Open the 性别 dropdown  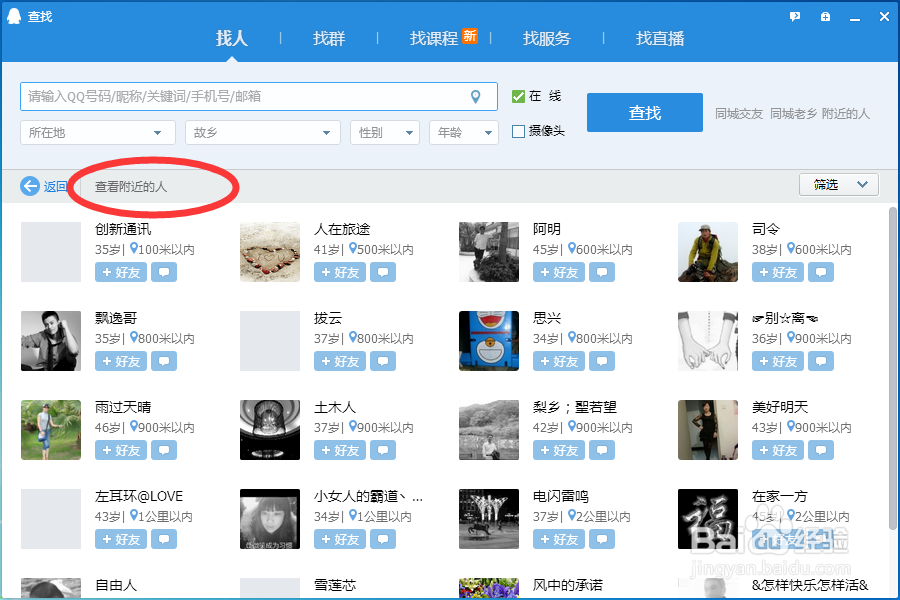385,131
